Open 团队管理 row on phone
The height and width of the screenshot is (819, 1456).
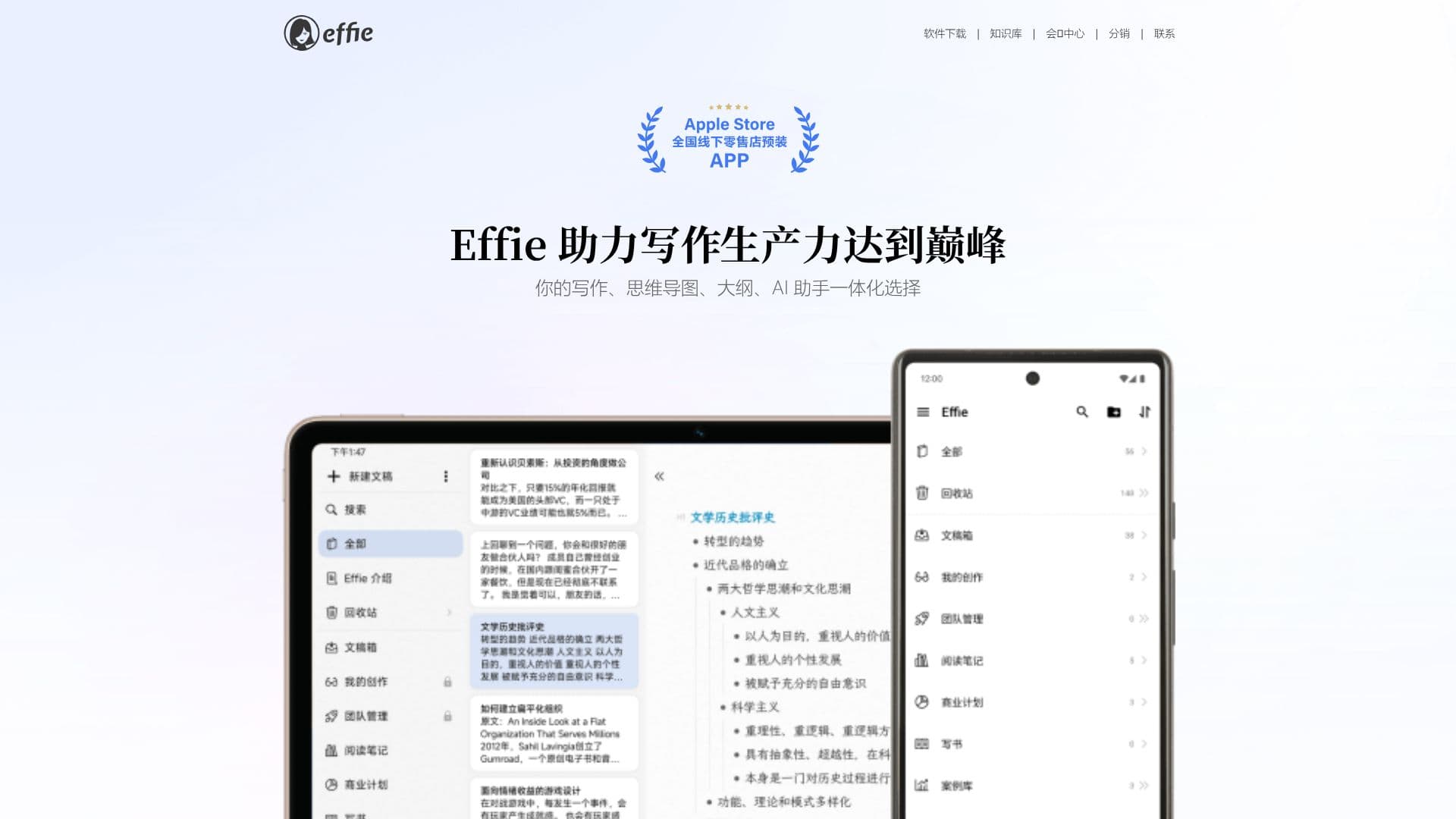pos(1031,619)
